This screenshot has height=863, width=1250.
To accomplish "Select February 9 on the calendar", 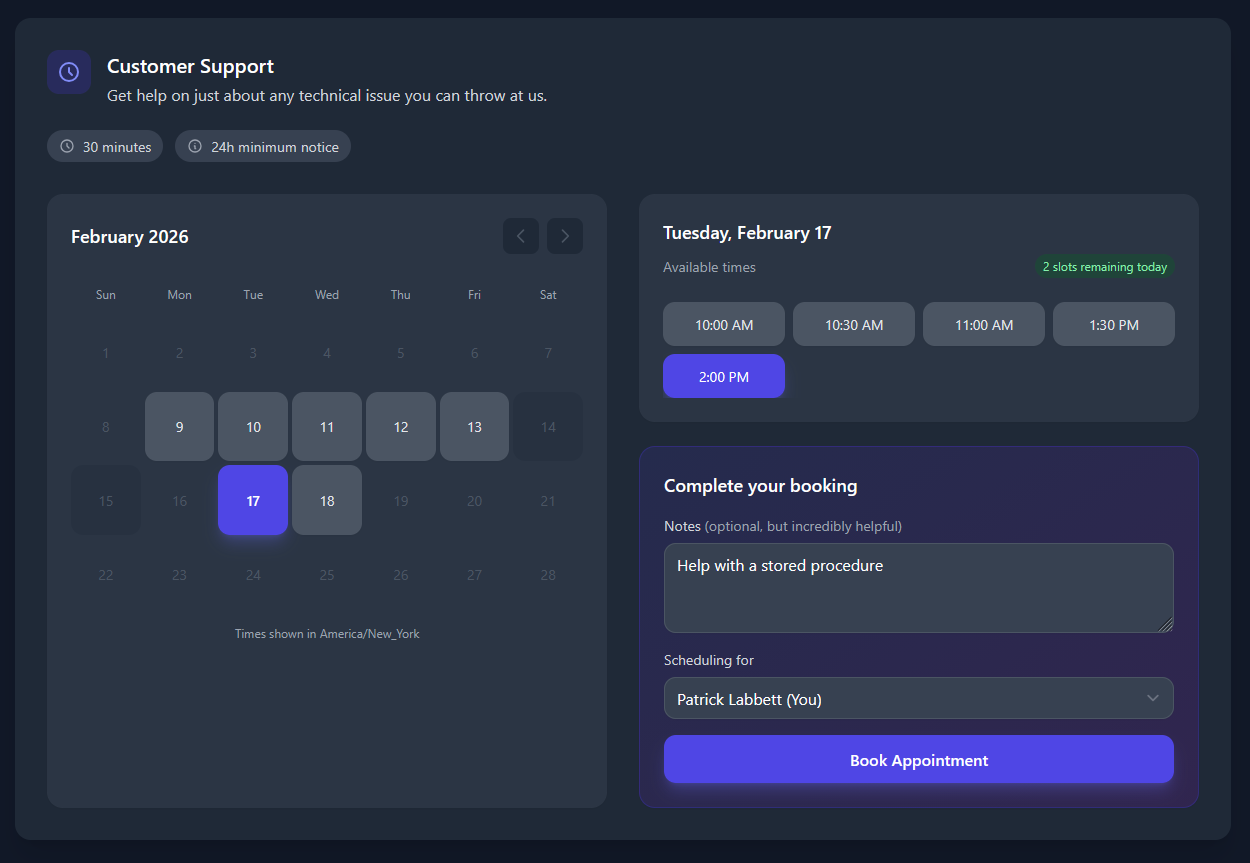I will [x=180, y=427].
